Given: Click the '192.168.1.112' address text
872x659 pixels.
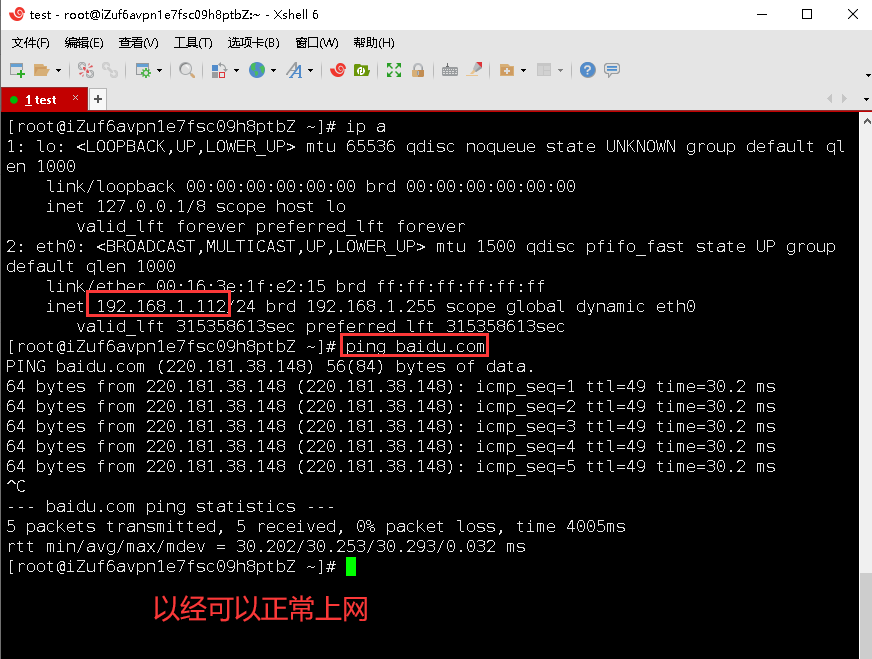Looking at the screenshot, I should 162,306.
